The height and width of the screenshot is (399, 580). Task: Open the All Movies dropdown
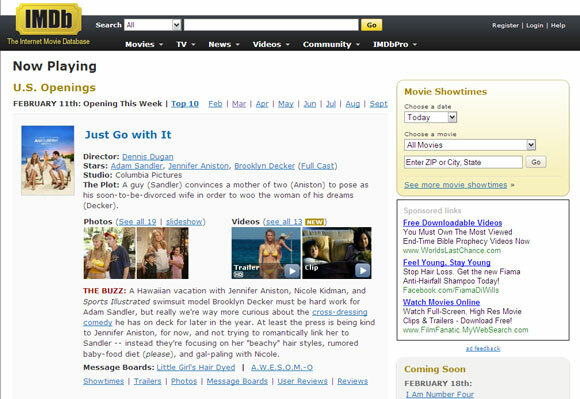click(x=470, y=145)
